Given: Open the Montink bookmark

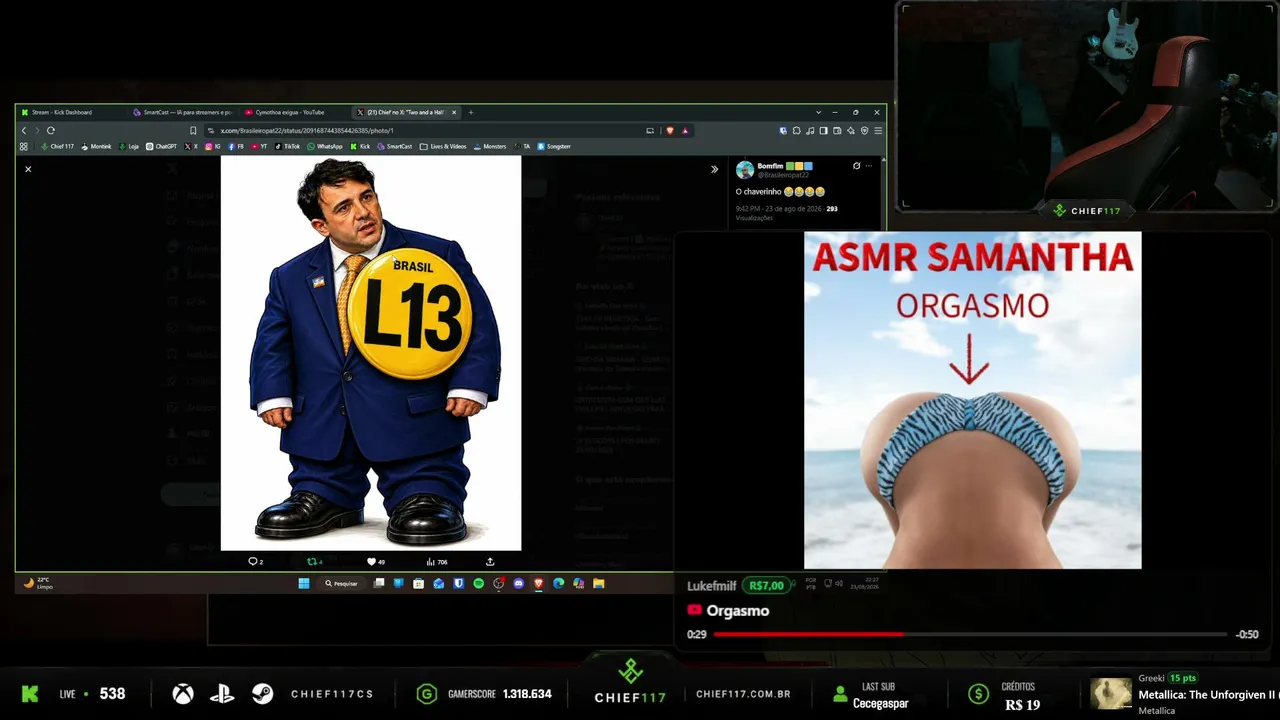Looking at the screenshot, I should coord(97,146).
